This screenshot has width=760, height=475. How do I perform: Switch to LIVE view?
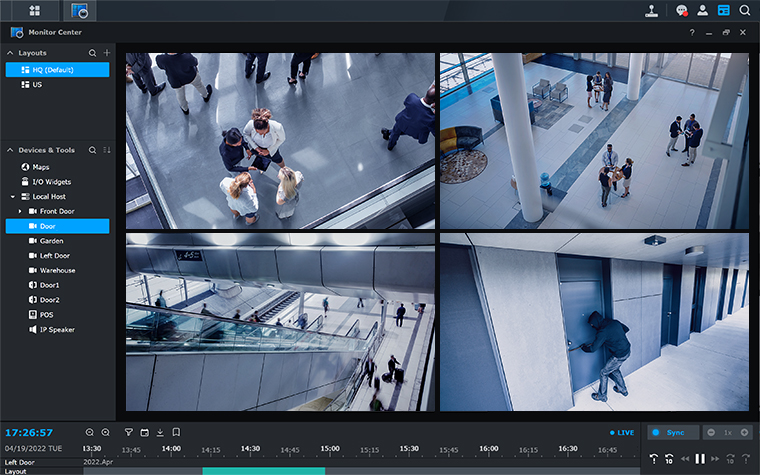point(622,432)
